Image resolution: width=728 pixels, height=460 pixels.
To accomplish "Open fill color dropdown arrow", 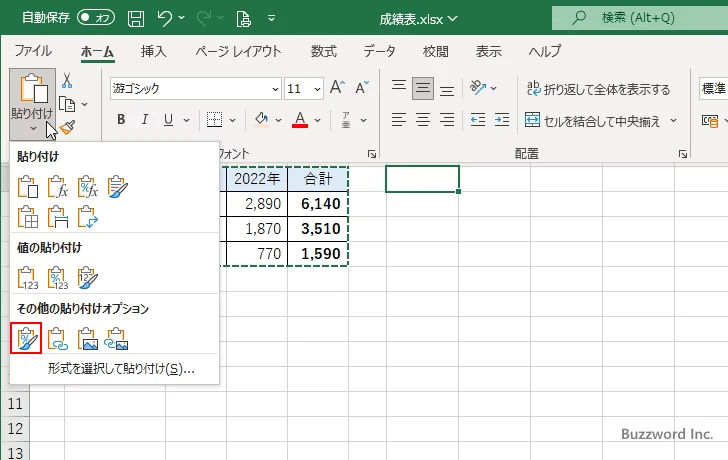I will click(x=278, y=120).
